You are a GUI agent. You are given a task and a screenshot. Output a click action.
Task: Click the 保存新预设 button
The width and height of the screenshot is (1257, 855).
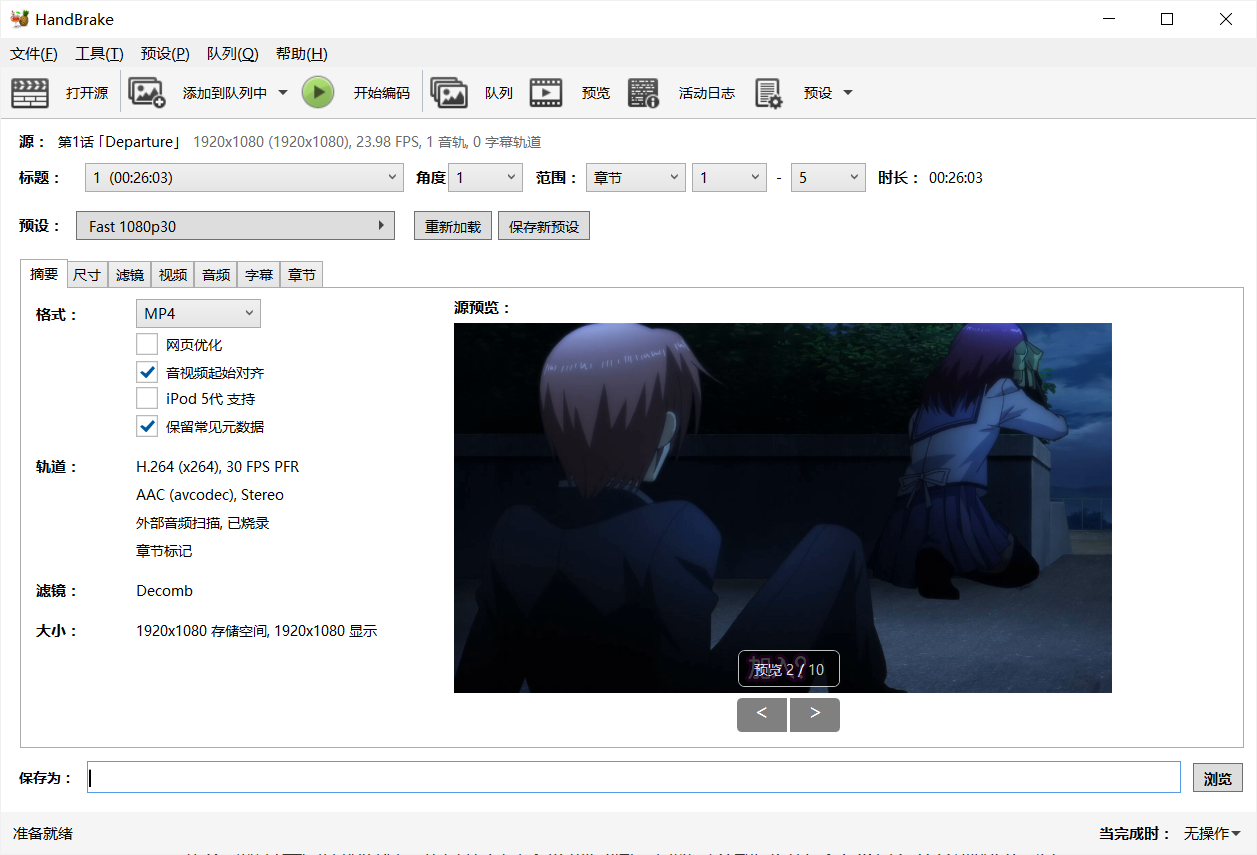tap(544, 226)
